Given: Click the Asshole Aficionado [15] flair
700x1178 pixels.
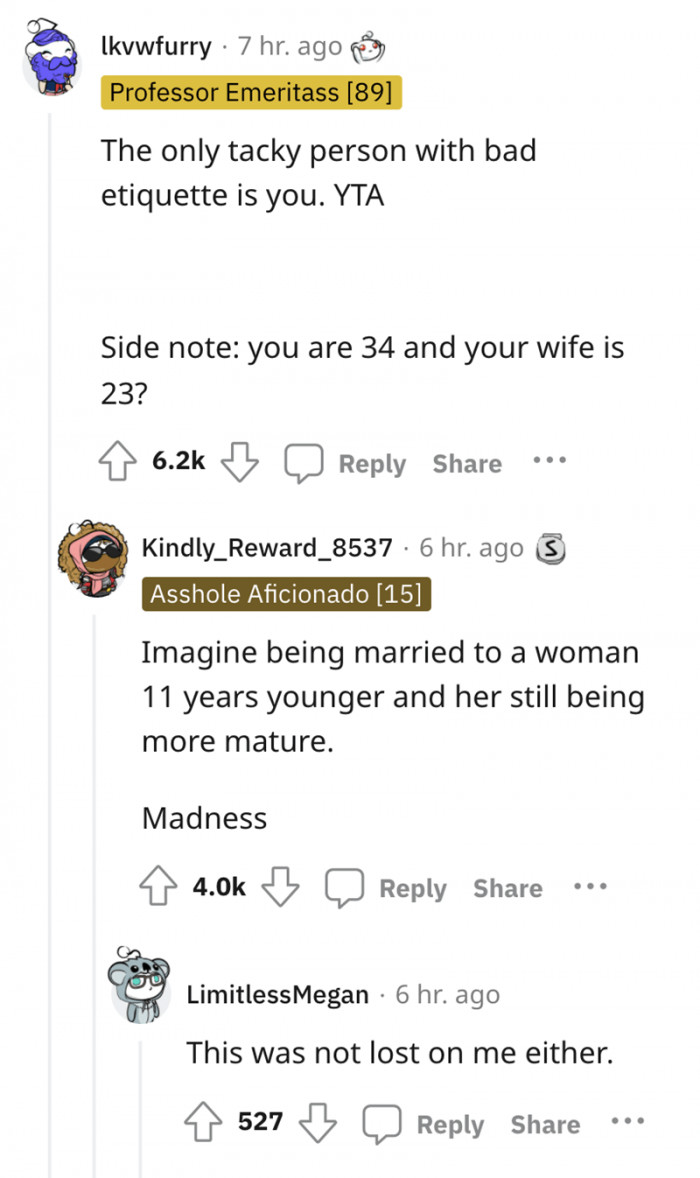Looking at the screenshot, I should coord(285,593).
